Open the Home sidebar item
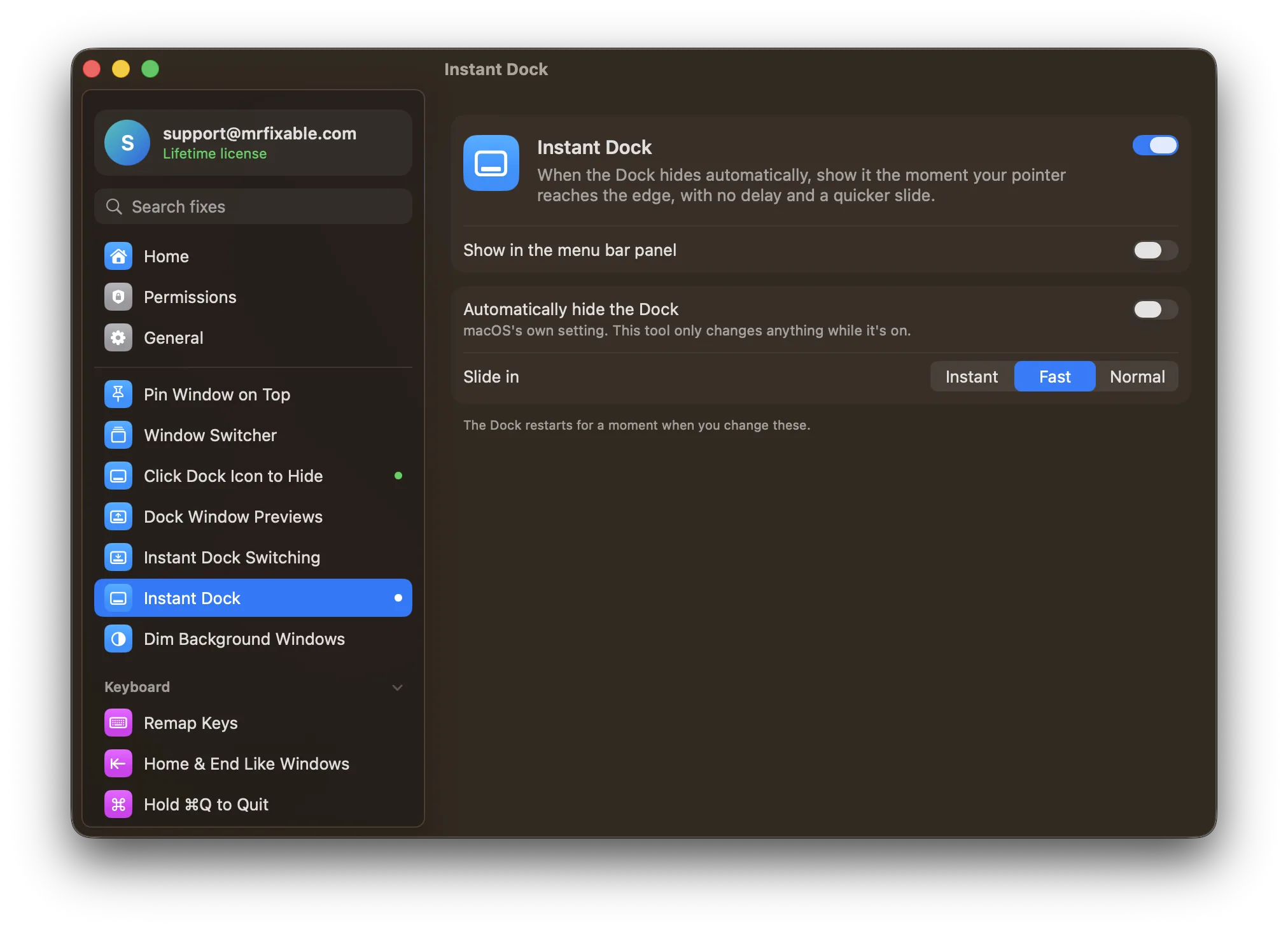 coord(253,257)
